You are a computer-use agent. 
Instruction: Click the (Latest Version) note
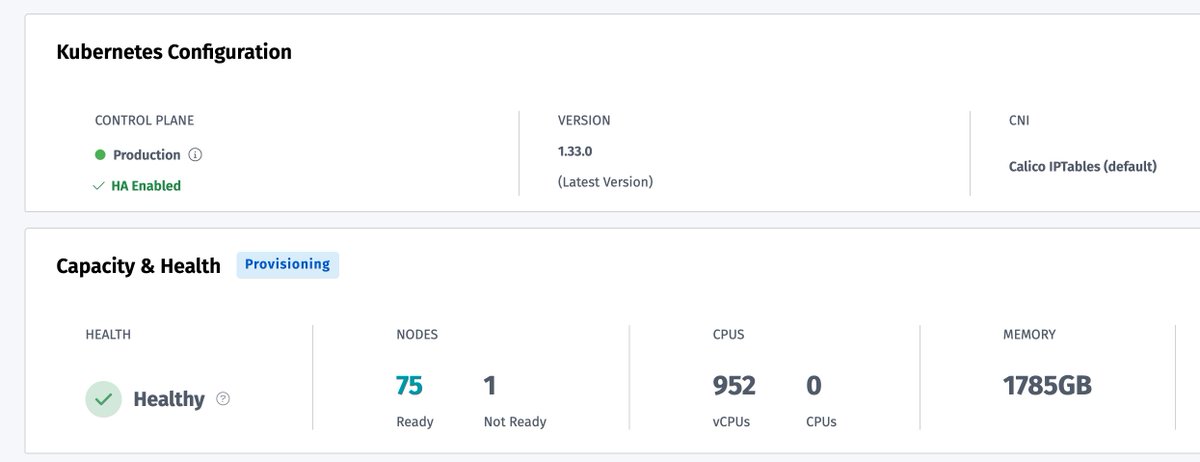coord(605,182)
